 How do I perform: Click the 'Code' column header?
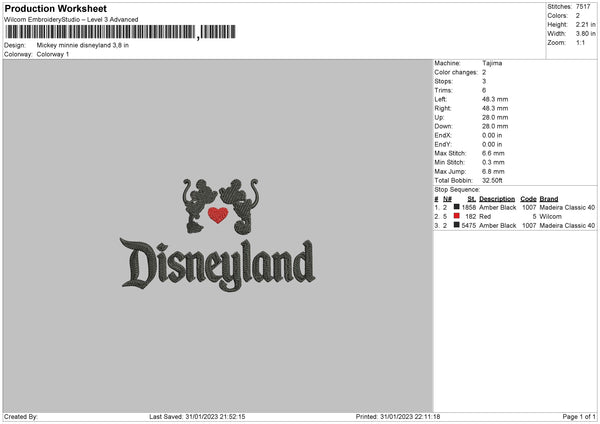(x=528, y=199)
